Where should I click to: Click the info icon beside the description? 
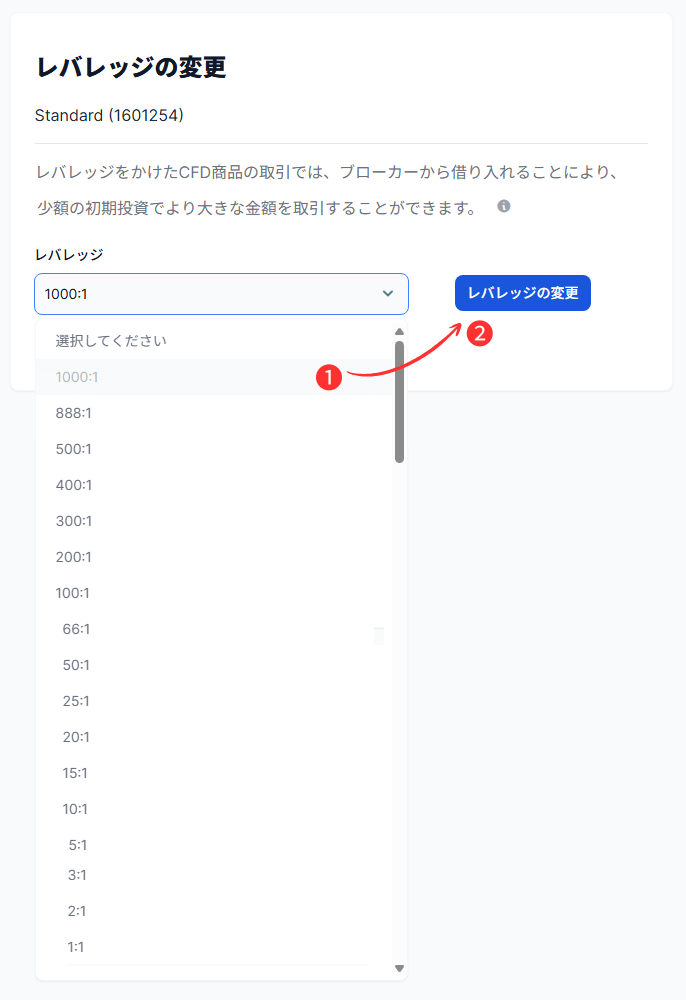pyautogui.click(x=504, y=207)
